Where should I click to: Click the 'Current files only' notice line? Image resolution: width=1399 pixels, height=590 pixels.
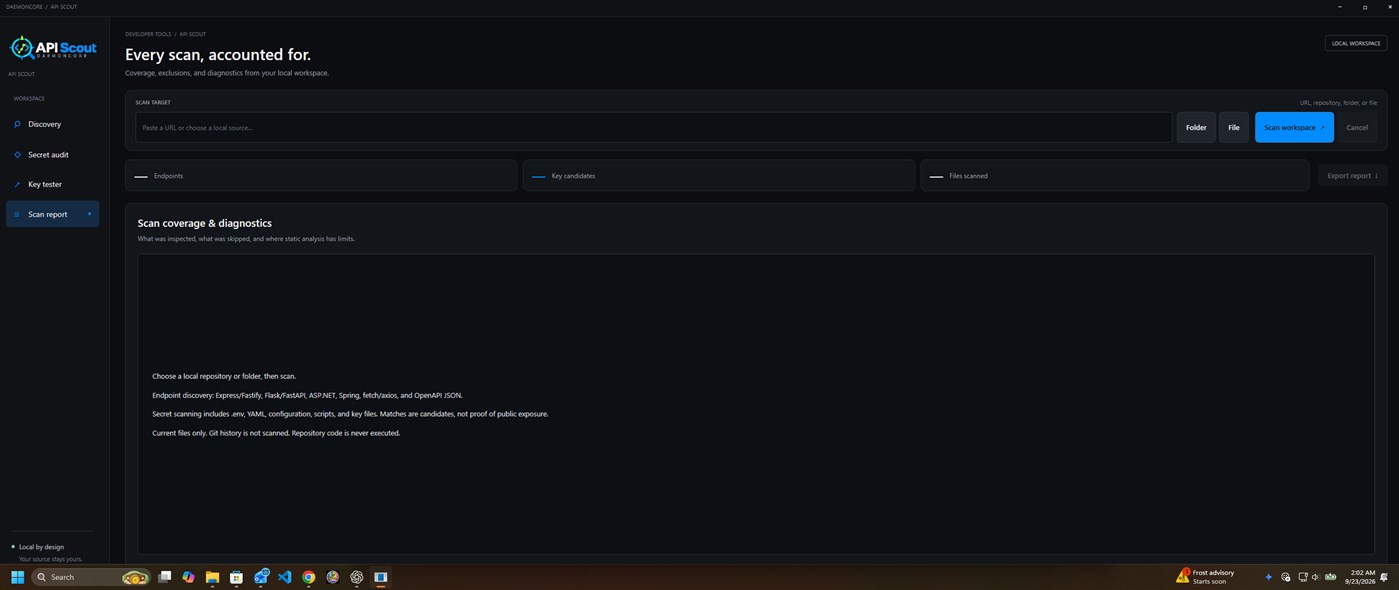(276, 433)
